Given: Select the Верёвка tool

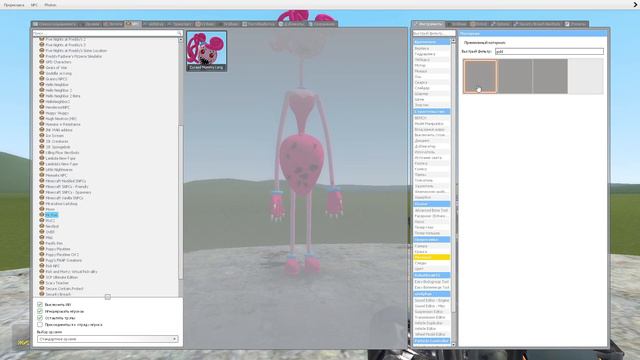Looking at the screenshot, I should (x=431, y=48).
